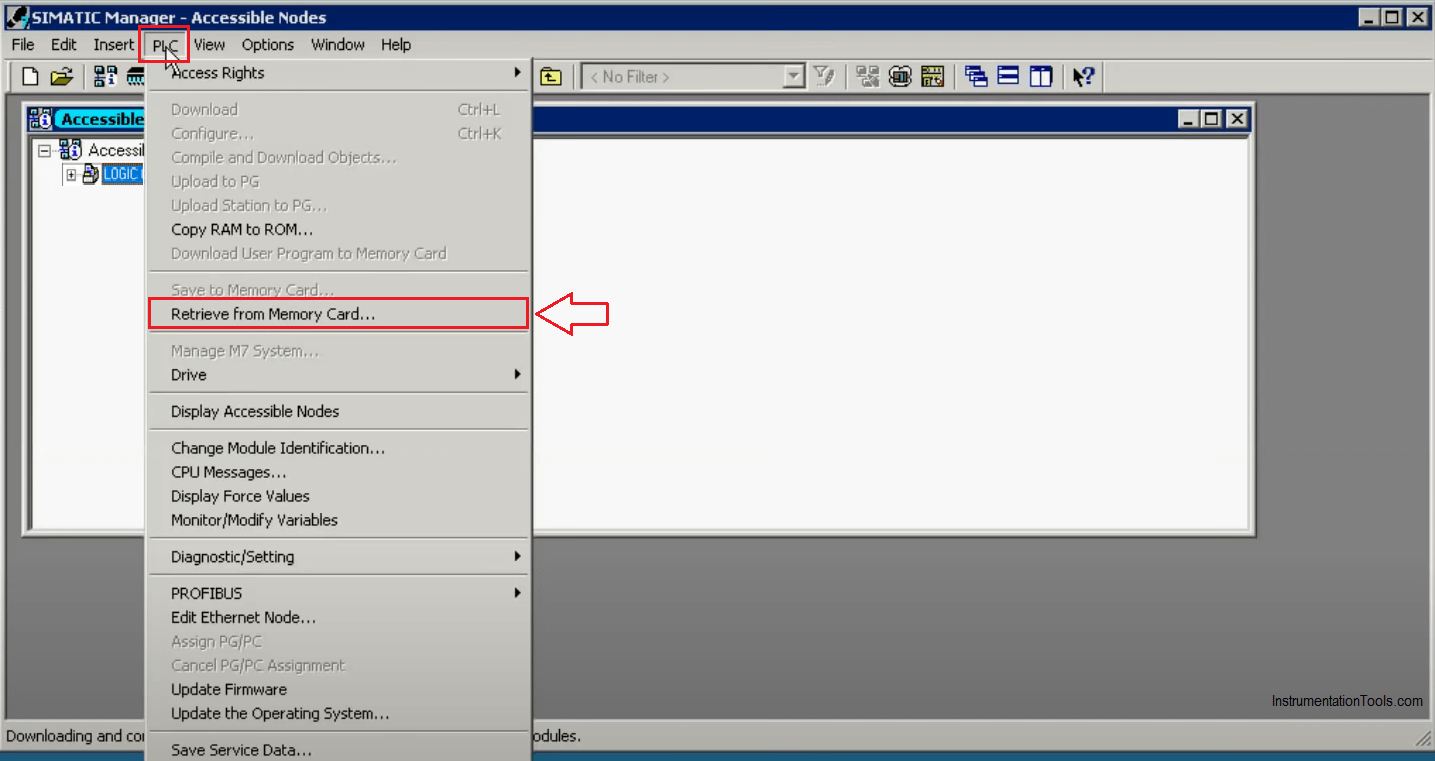Viewport: 1435px width, 761px height.
Task: Choose Monitor/Modify Variables
Action: click(338, 521)
